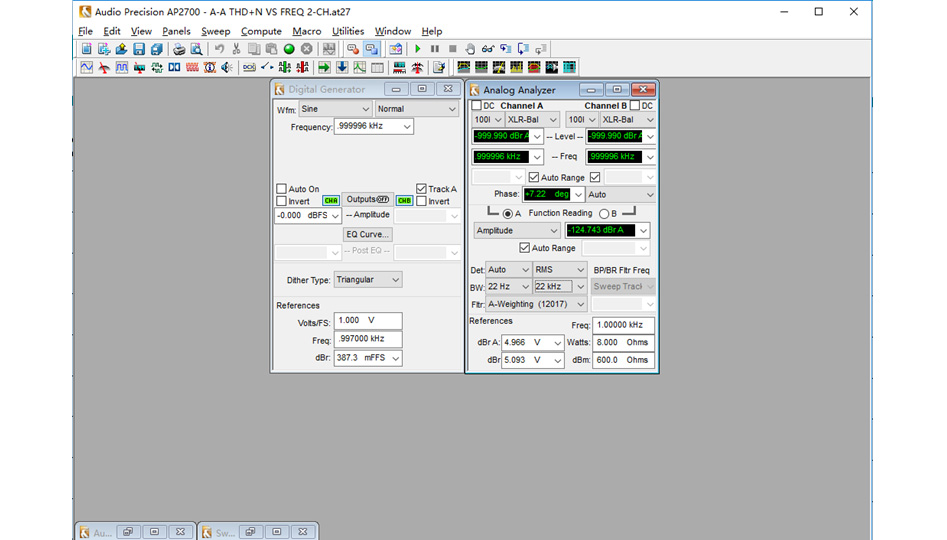947x540 pixels.
Task: Click the speaker Headphone/Speaker panel icon
Action: [227, 67]
